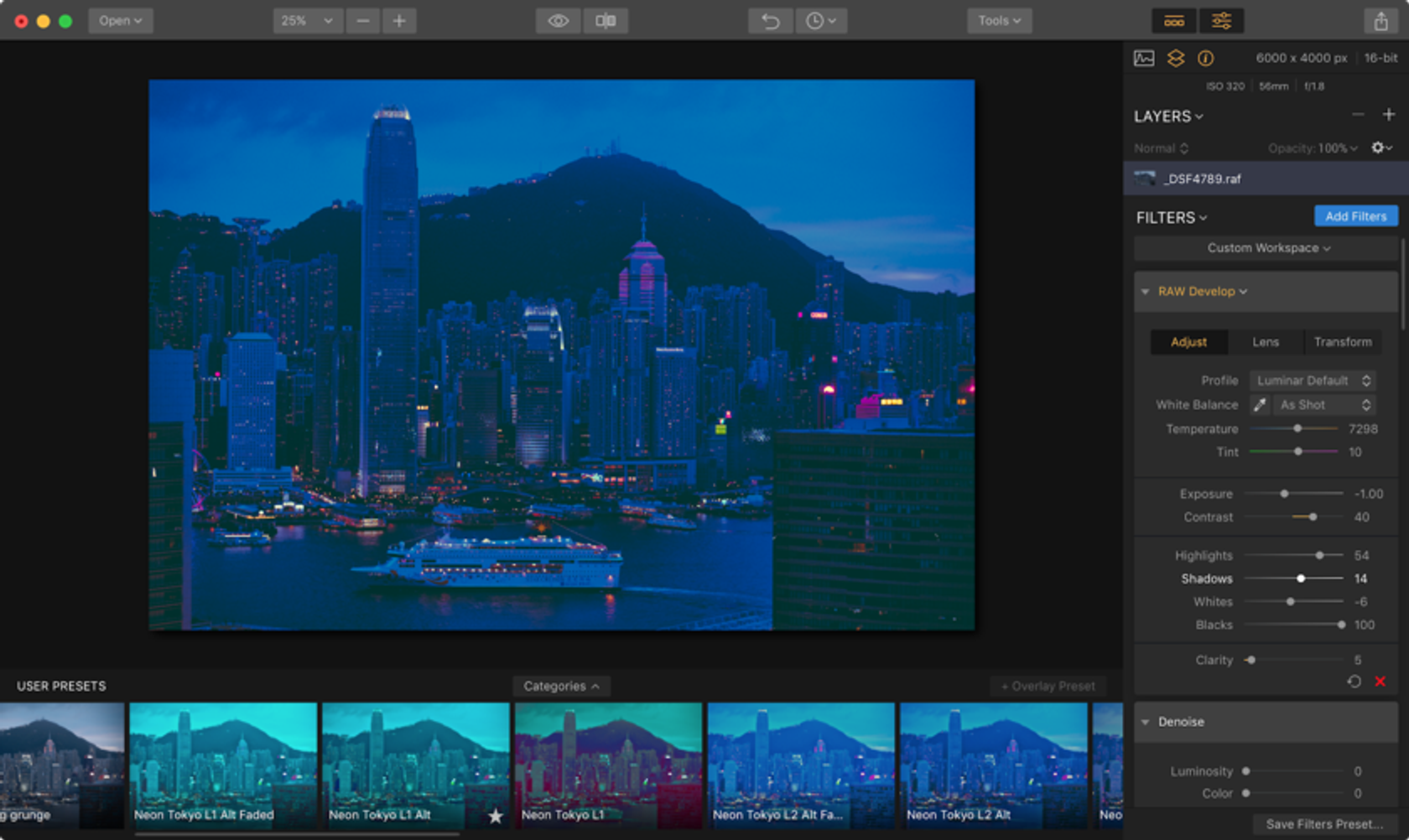Switch to the Lens tab
This screenshot has height=840, width=1409.
pos(1266,342)
